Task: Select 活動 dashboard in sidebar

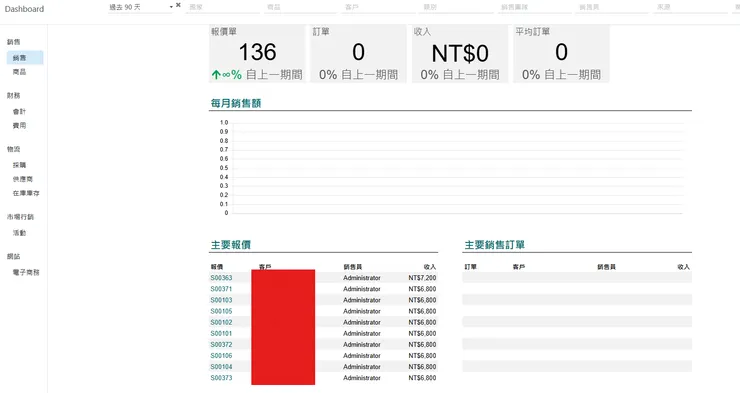Action: click(19, 233)
